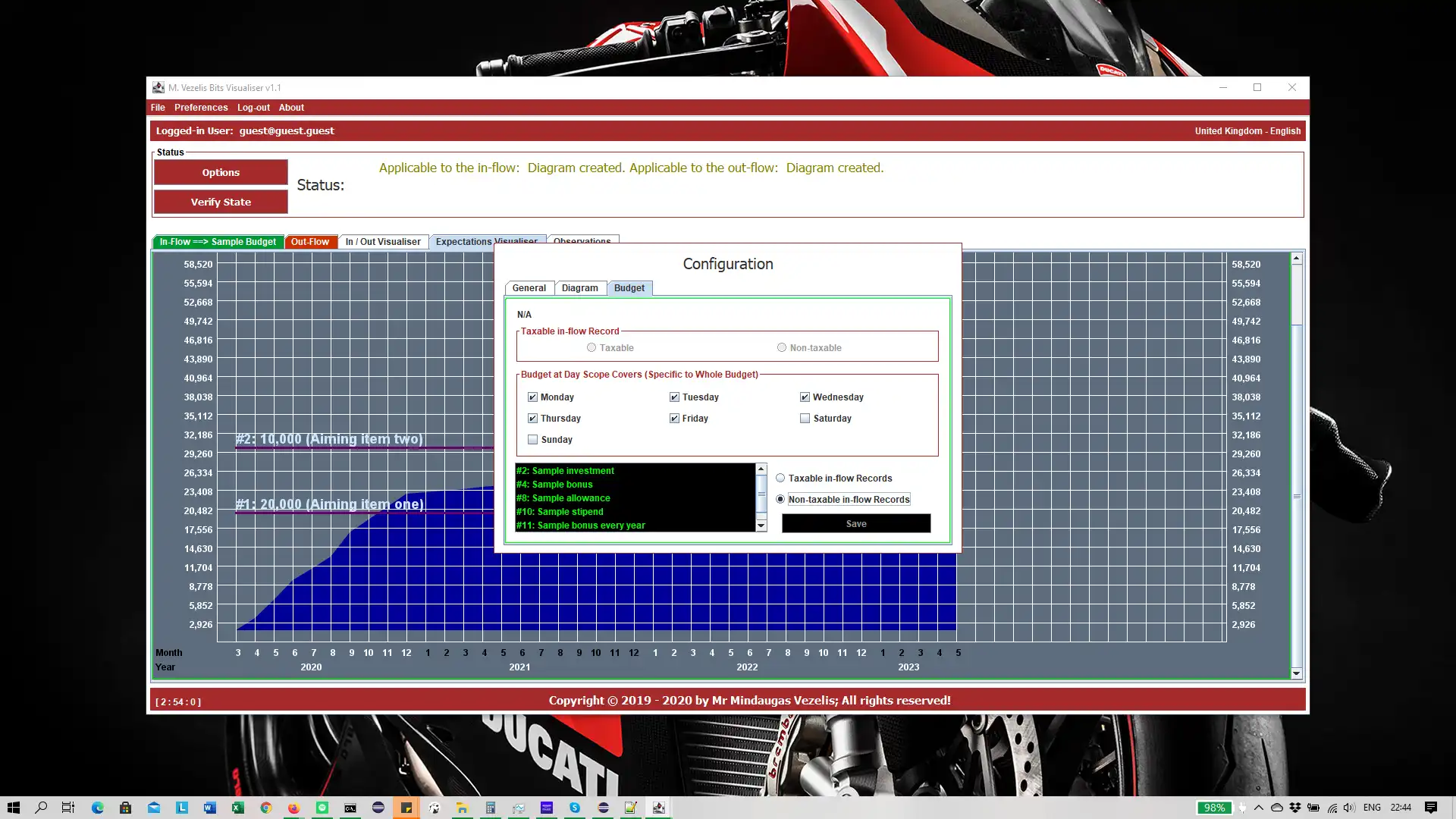
Task: Enable the Taxable in-flow Record radio button
Action: click(x=590, y=347)
